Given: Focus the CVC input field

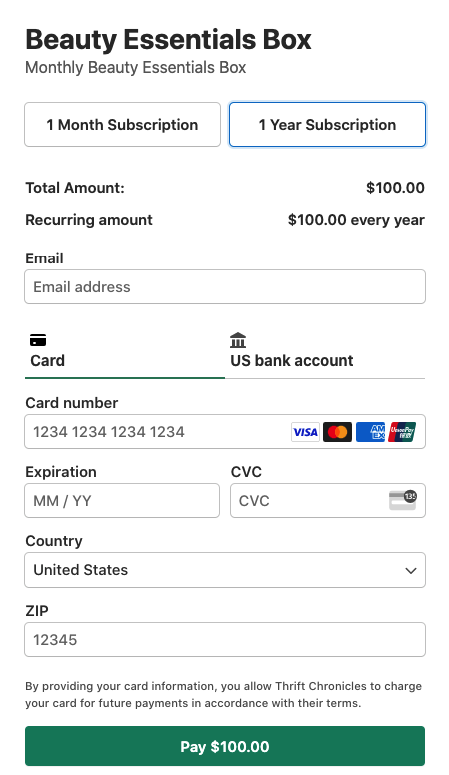Looking at the screenshot, I should (328, 501).
